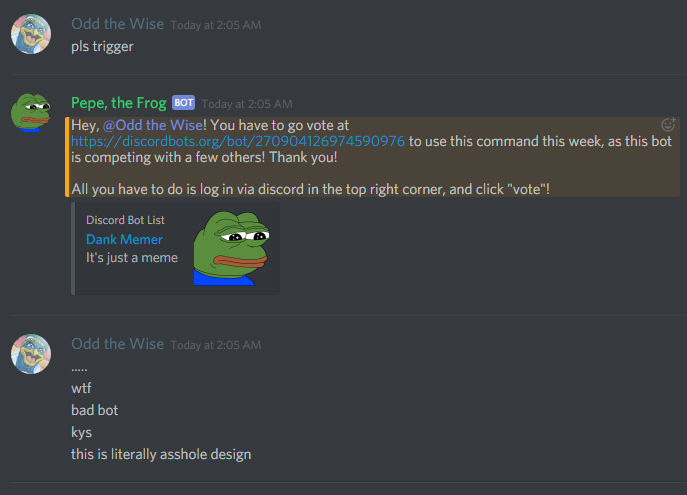Click the first Odd the Wise username
687x495 pixels.
click(x=117, y=24)
